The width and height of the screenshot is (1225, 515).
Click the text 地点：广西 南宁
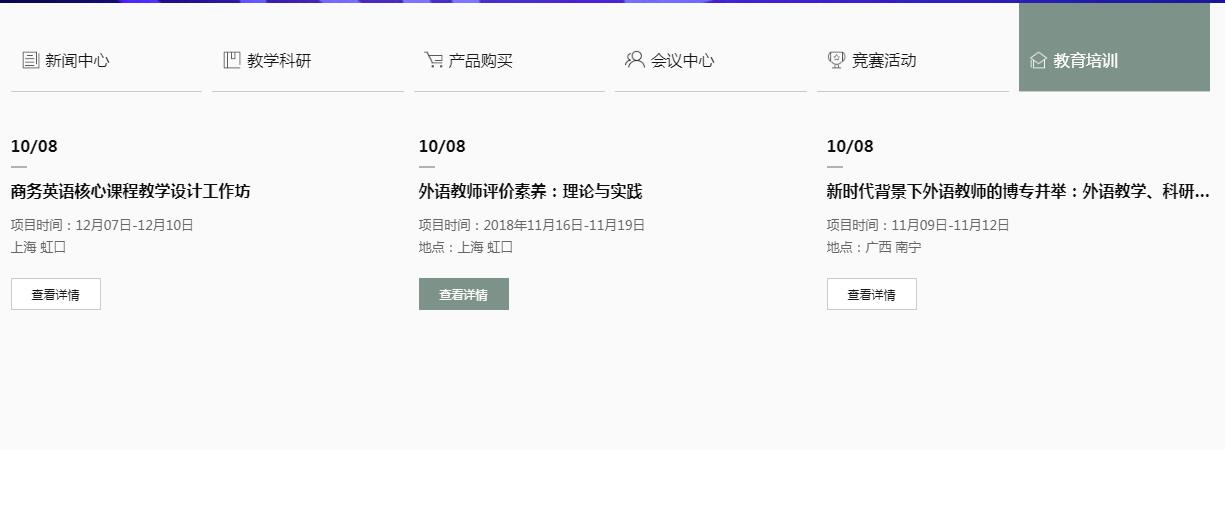(874, 247)
